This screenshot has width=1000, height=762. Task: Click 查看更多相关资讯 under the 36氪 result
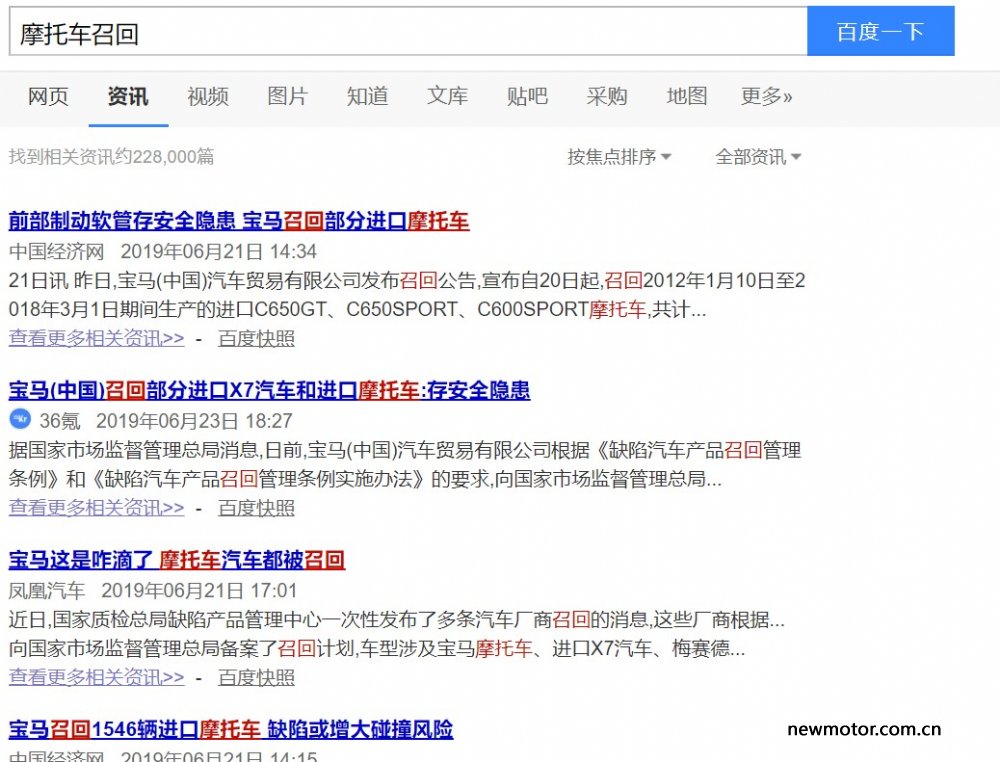[x=96, y=508]
